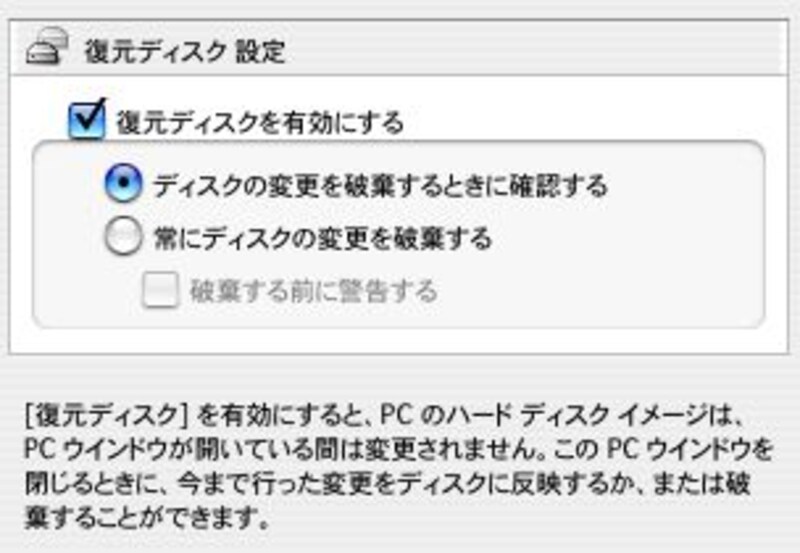
Task: Click the 復元ディスク 設定 header title
Action: click(184, 52)
